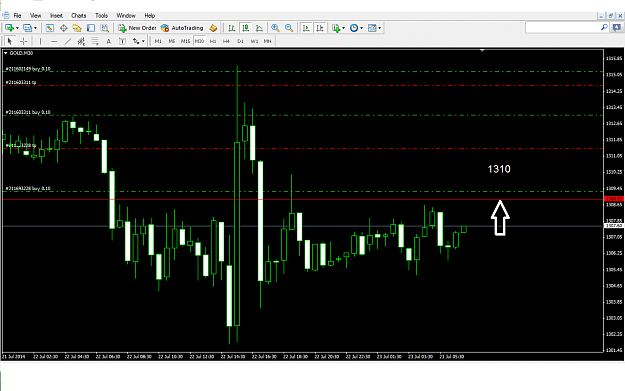This screenshot has height=391, width=625.
Task: Switch to M1 timeframe
Action: [x=158, y=41]
